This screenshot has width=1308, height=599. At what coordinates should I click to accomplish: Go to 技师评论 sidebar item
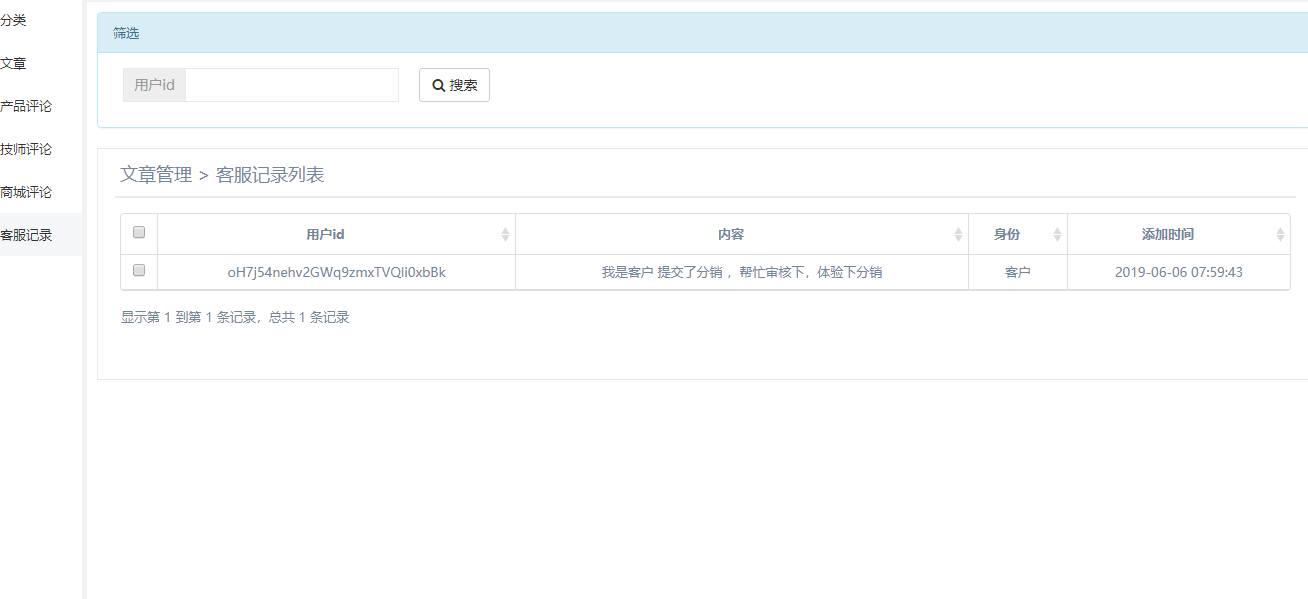coord(26,149)
